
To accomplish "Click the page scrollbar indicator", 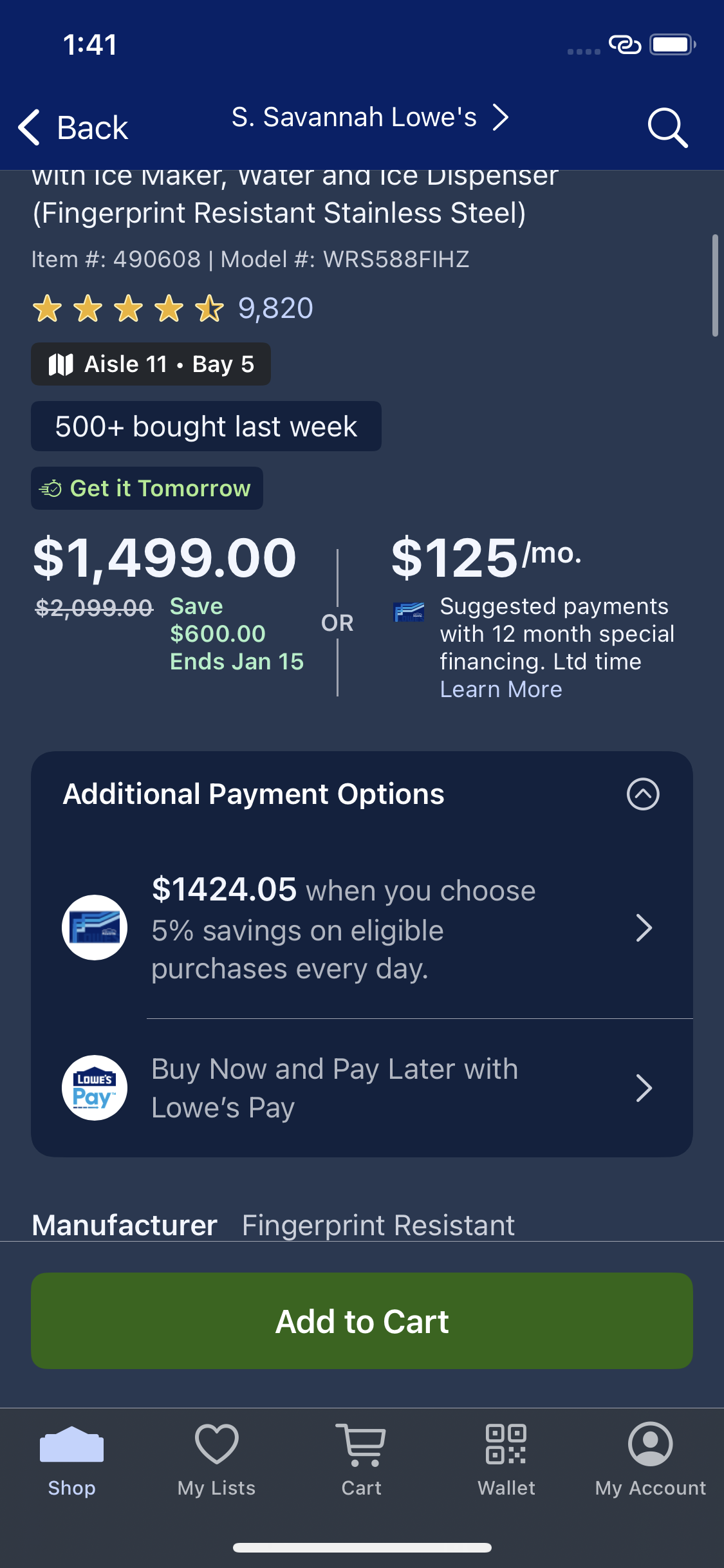I will [x=715, y=285].
